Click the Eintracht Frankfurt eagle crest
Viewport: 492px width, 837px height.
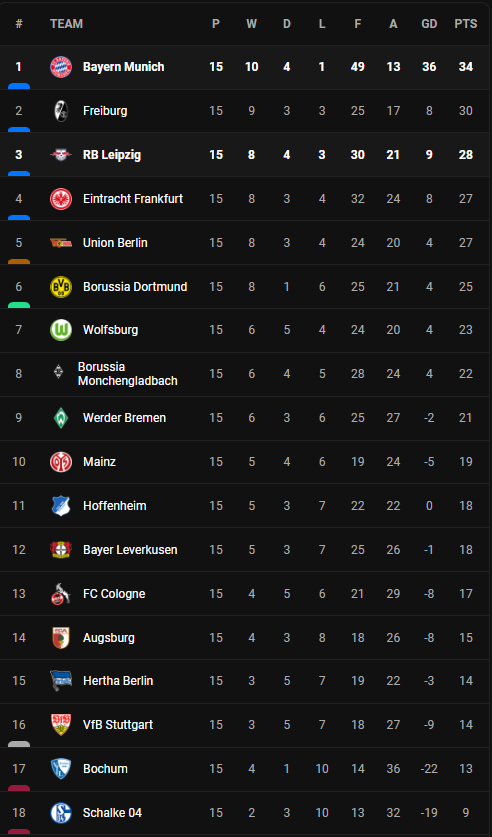pos(61,199)
